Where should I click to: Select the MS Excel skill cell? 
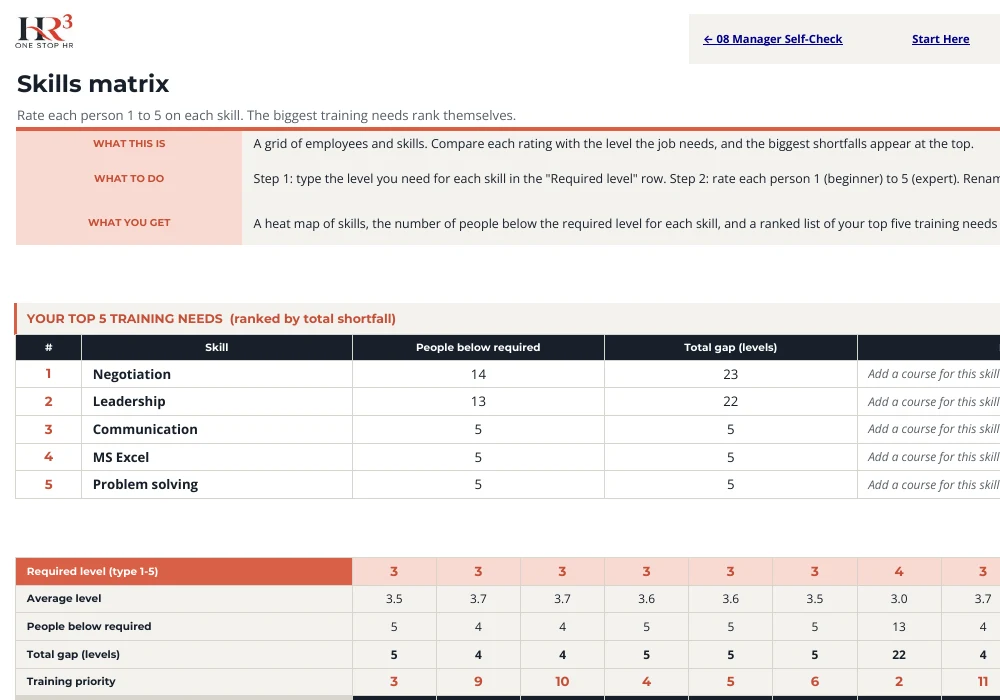217,457
